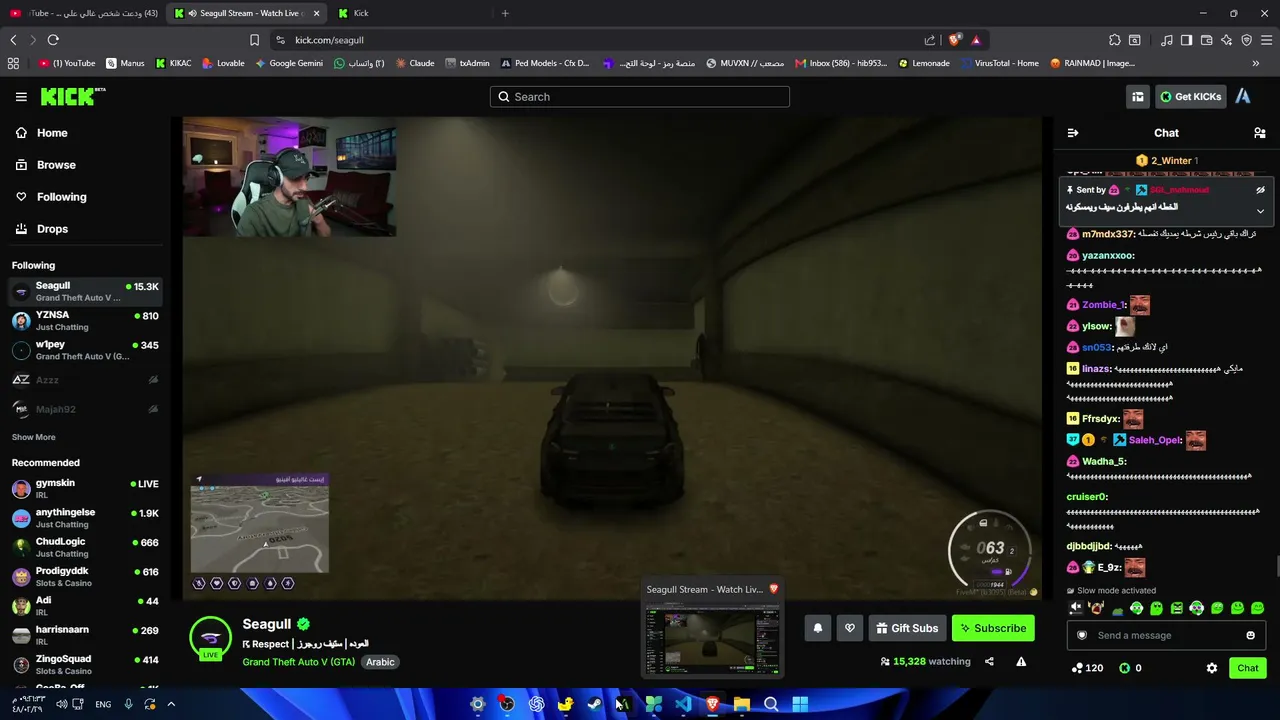This screenshot has height=720, width=1280.
Task: Open the VirusTotal - Home bookmark
Action: click(1000, 63)
